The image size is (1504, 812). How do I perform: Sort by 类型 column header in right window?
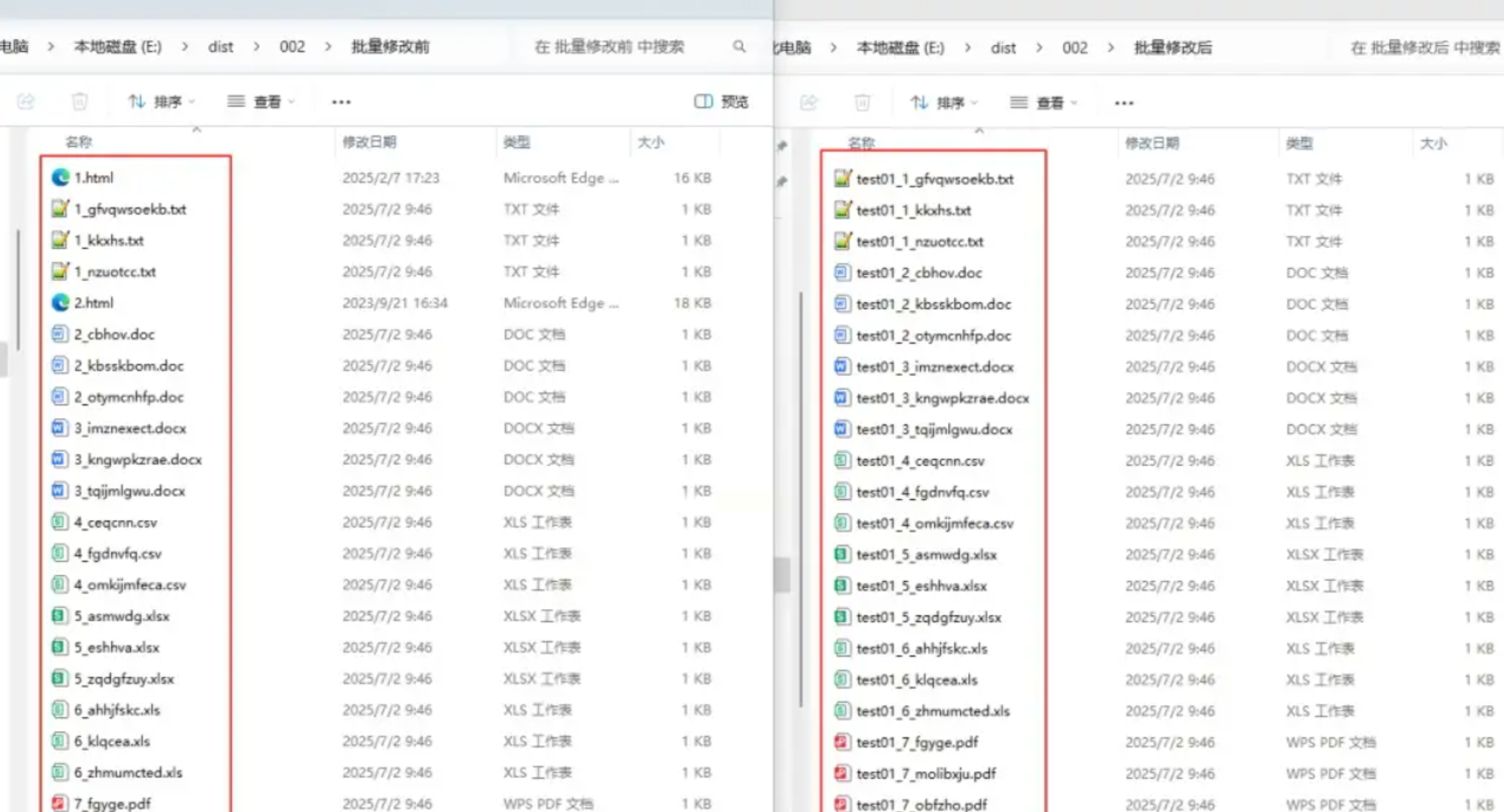pos(1299,143)
